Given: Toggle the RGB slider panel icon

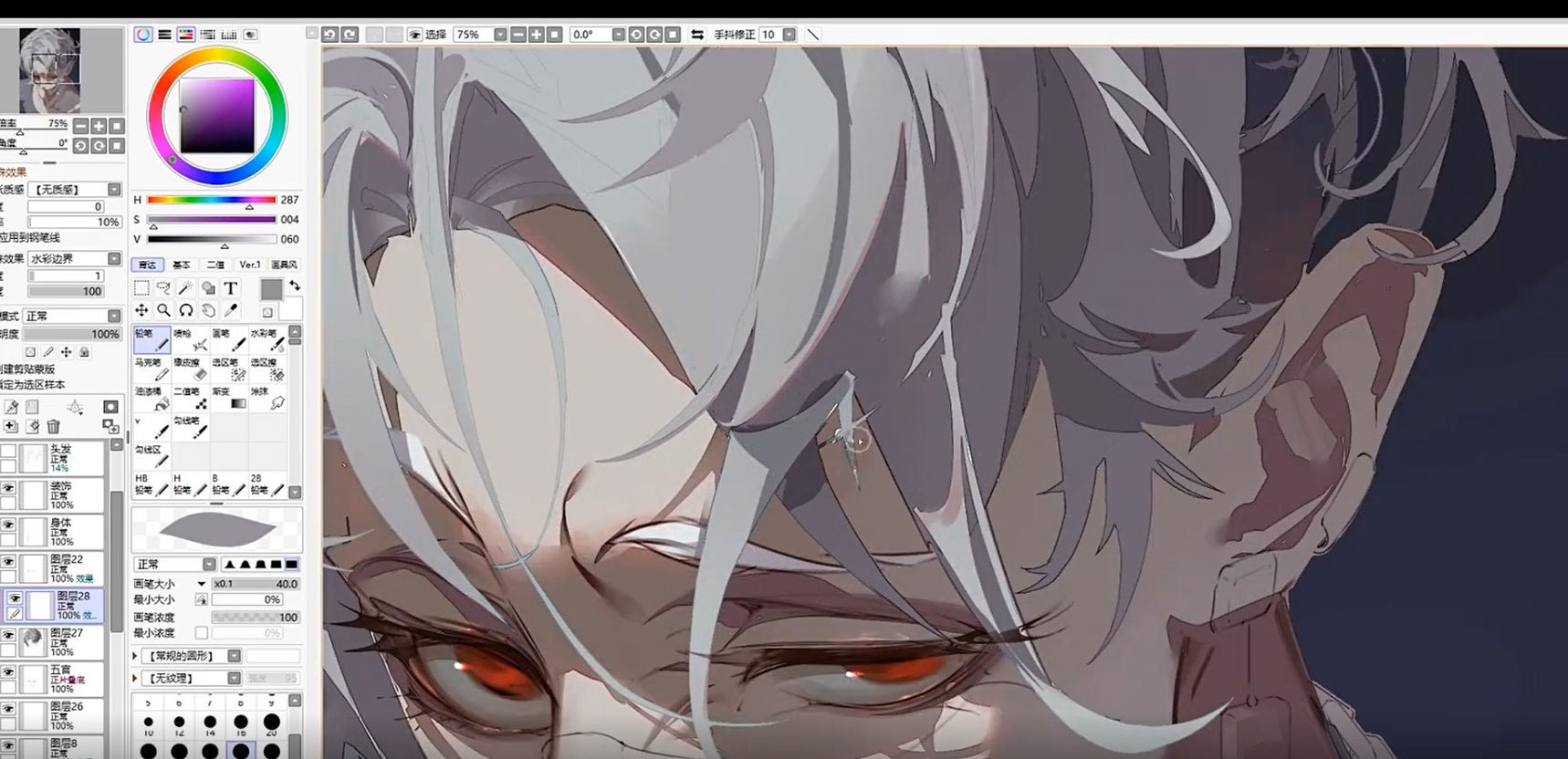Looking at the screenshot, I should tap(164, 35).
